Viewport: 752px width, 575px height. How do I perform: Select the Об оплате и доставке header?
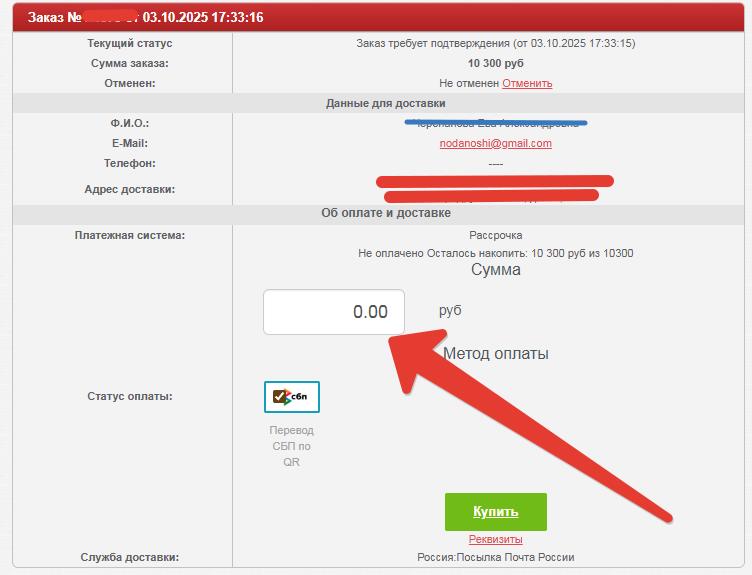tap(385, 213)
